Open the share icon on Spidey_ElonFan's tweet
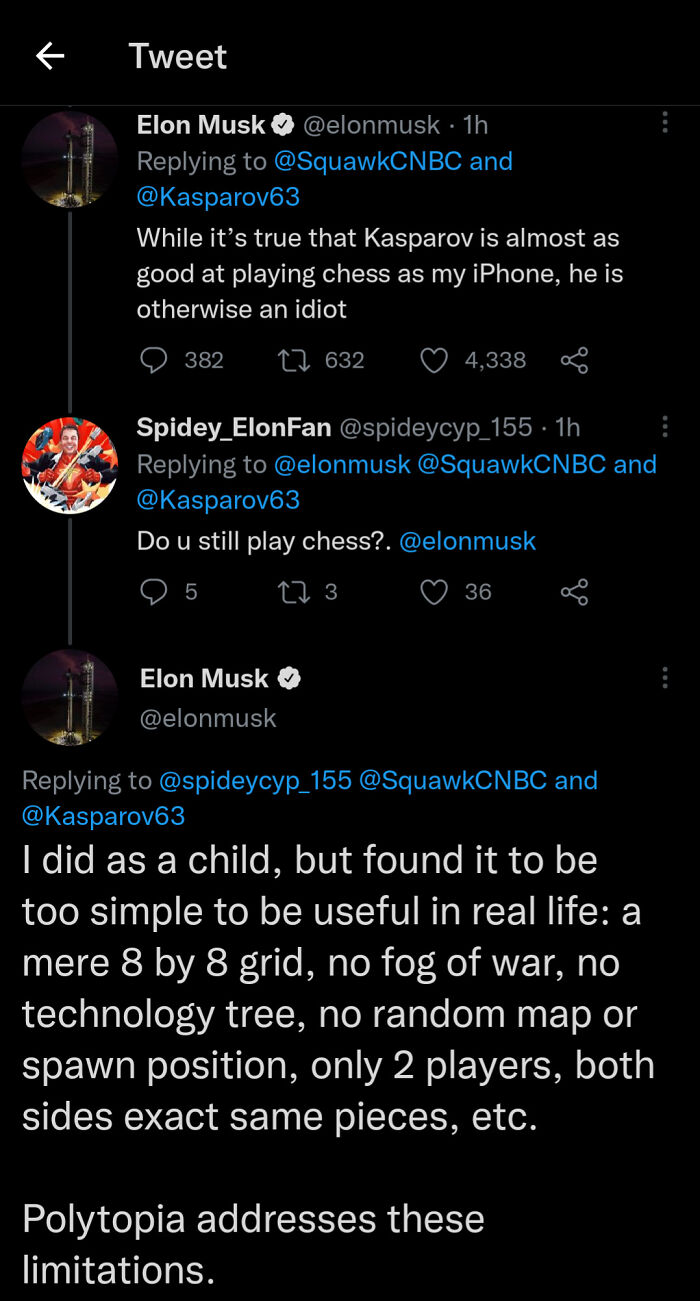Viewport: 700px width, 1301px height. pyautogui.click(x=575, y=592)
